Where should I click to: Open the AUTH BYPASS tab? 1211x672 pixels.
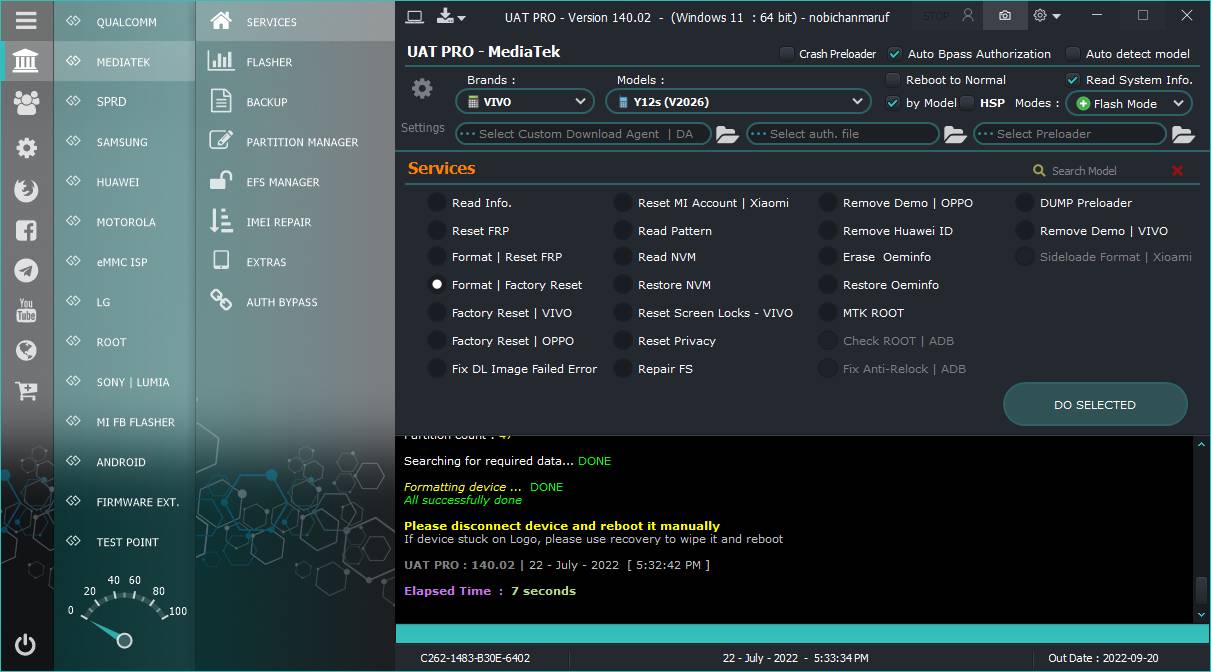(x=295, y=302)
